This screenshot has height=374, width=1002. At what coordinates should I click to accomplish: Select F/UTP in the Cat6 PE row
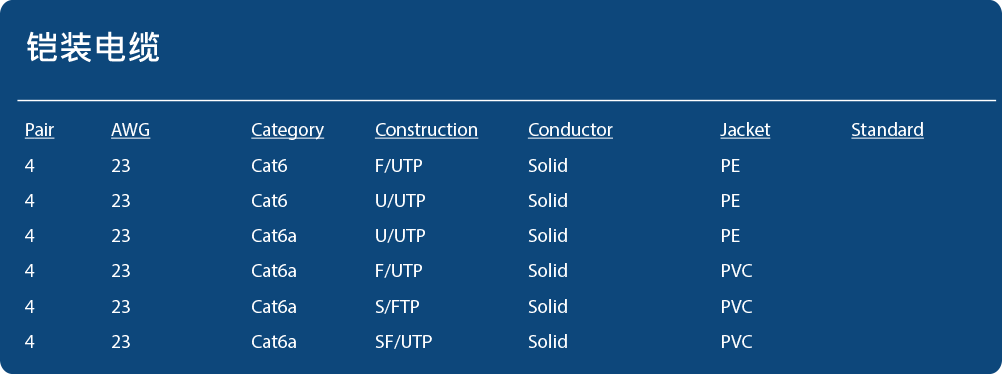pyautogui.click(x=399, y=166)
